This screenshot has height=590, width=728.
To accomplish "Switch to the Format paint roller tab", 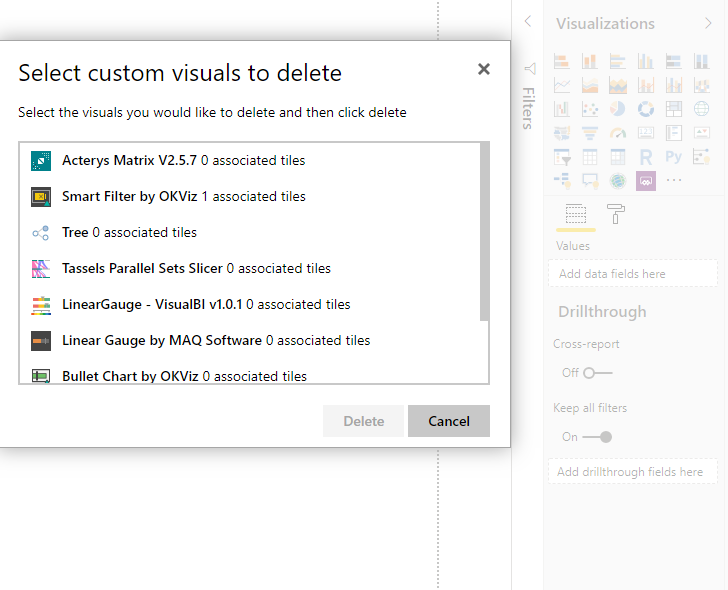I will pos(616,214).
